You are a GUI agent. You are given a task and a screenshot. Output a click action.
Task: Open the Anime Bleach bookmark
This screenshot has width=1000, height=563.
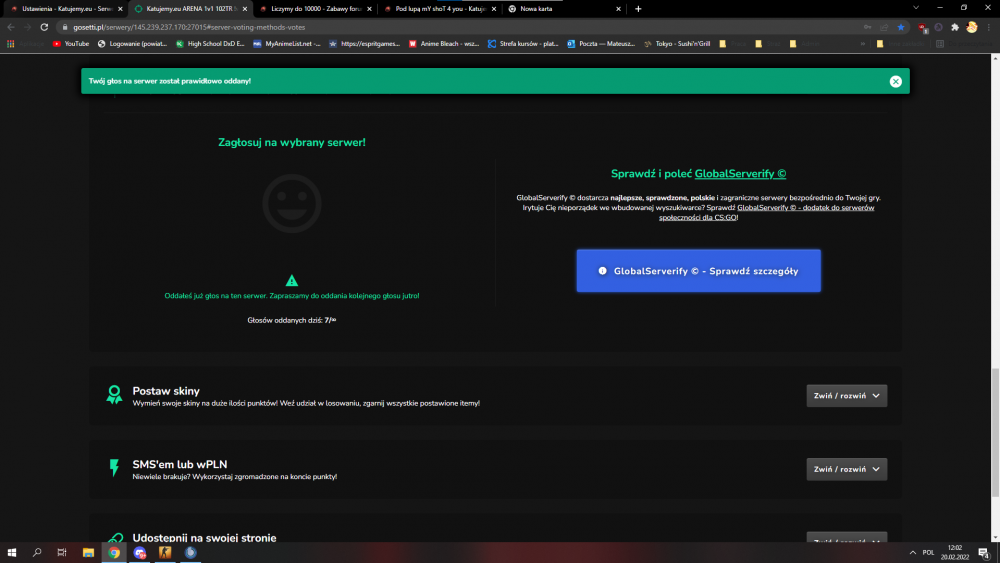point(444,44)
